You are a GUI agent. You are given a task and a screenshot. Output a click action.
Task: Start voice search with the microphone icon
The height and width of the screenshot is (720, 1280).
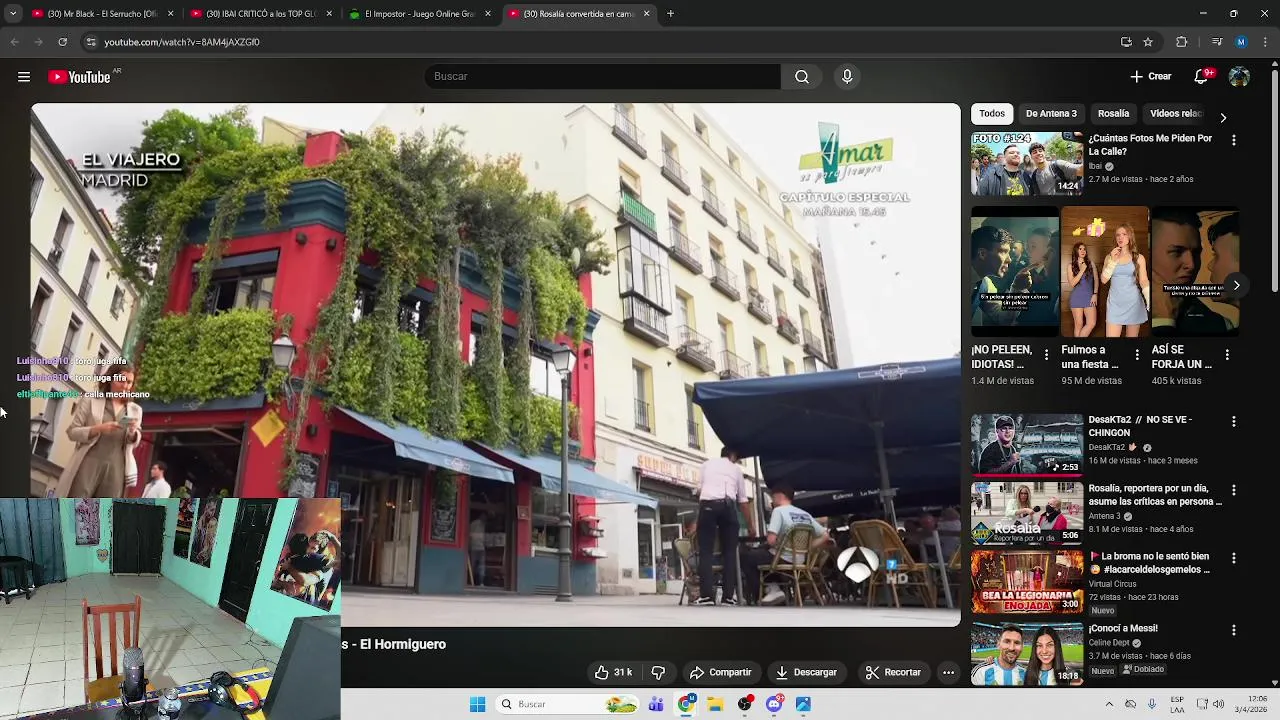847,77
